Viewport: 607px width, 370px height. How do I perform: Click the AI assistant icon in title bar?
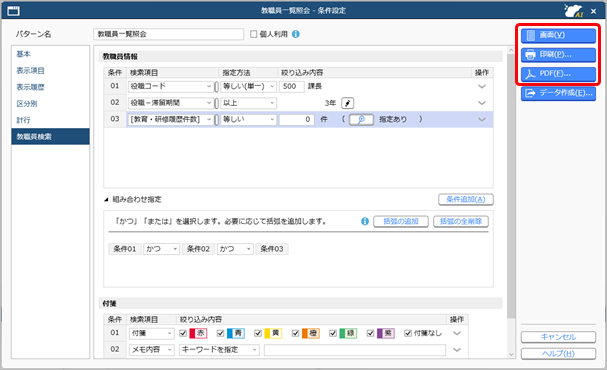[573, 10]
